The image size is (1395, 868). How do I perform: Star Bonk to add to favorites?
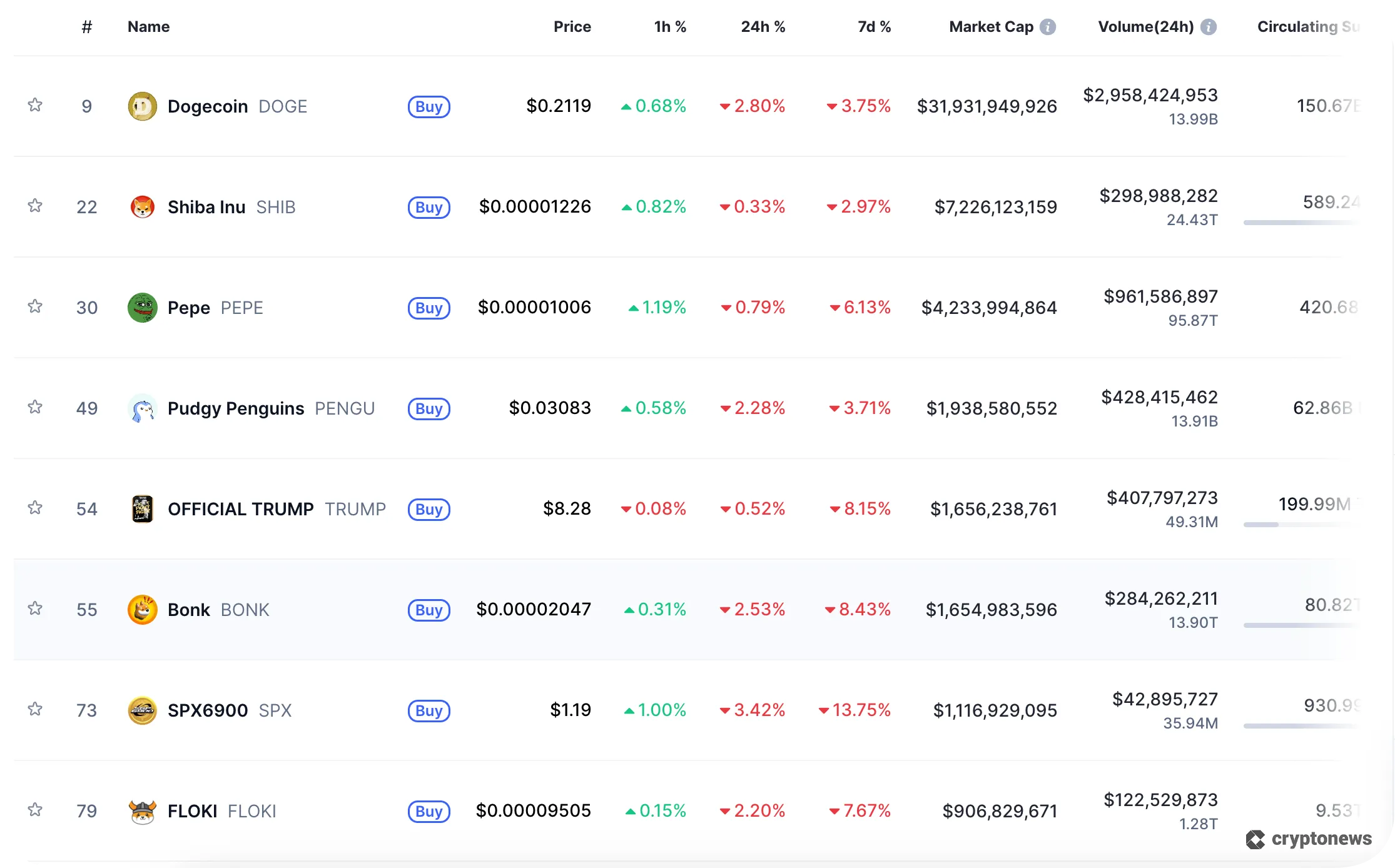pyautogui.click(x=36, y=608)
